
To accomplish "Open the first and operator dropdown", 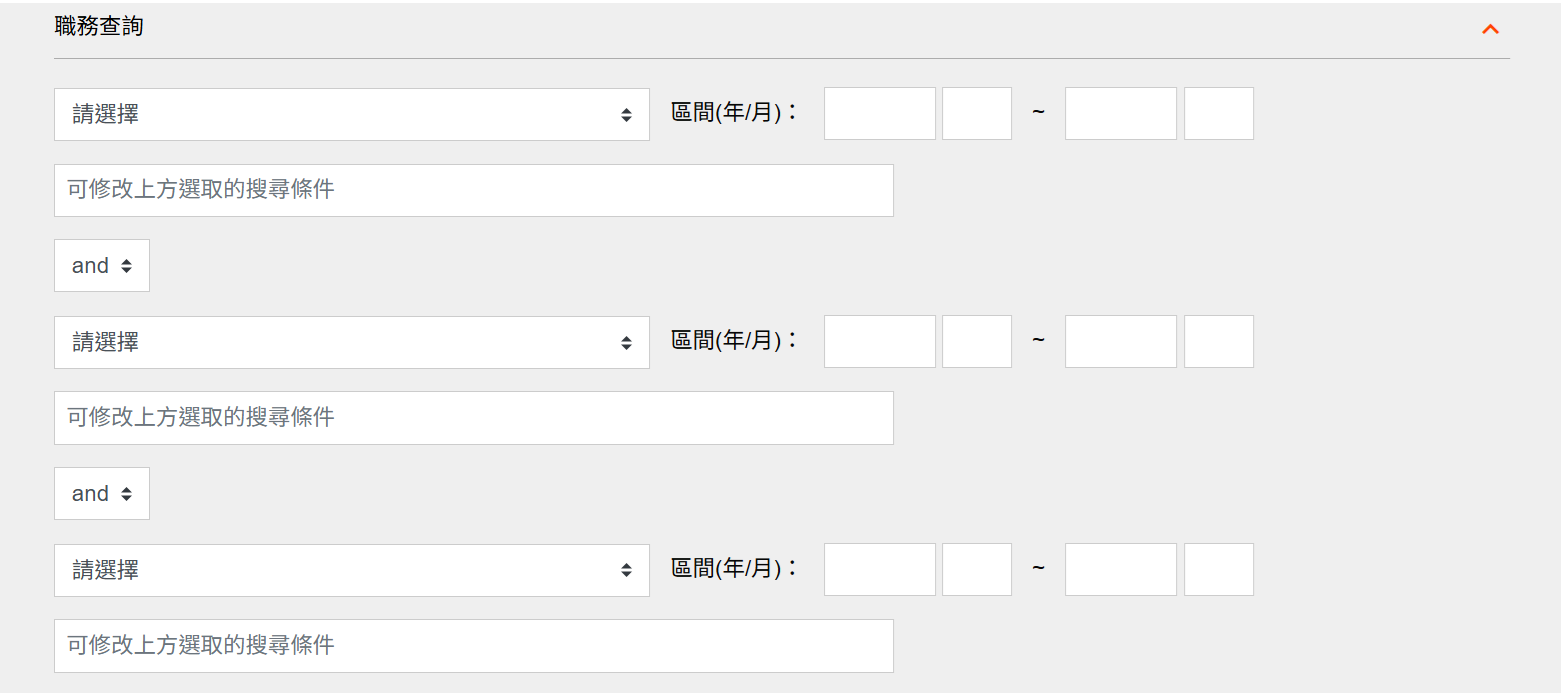I will coord(102,265).
